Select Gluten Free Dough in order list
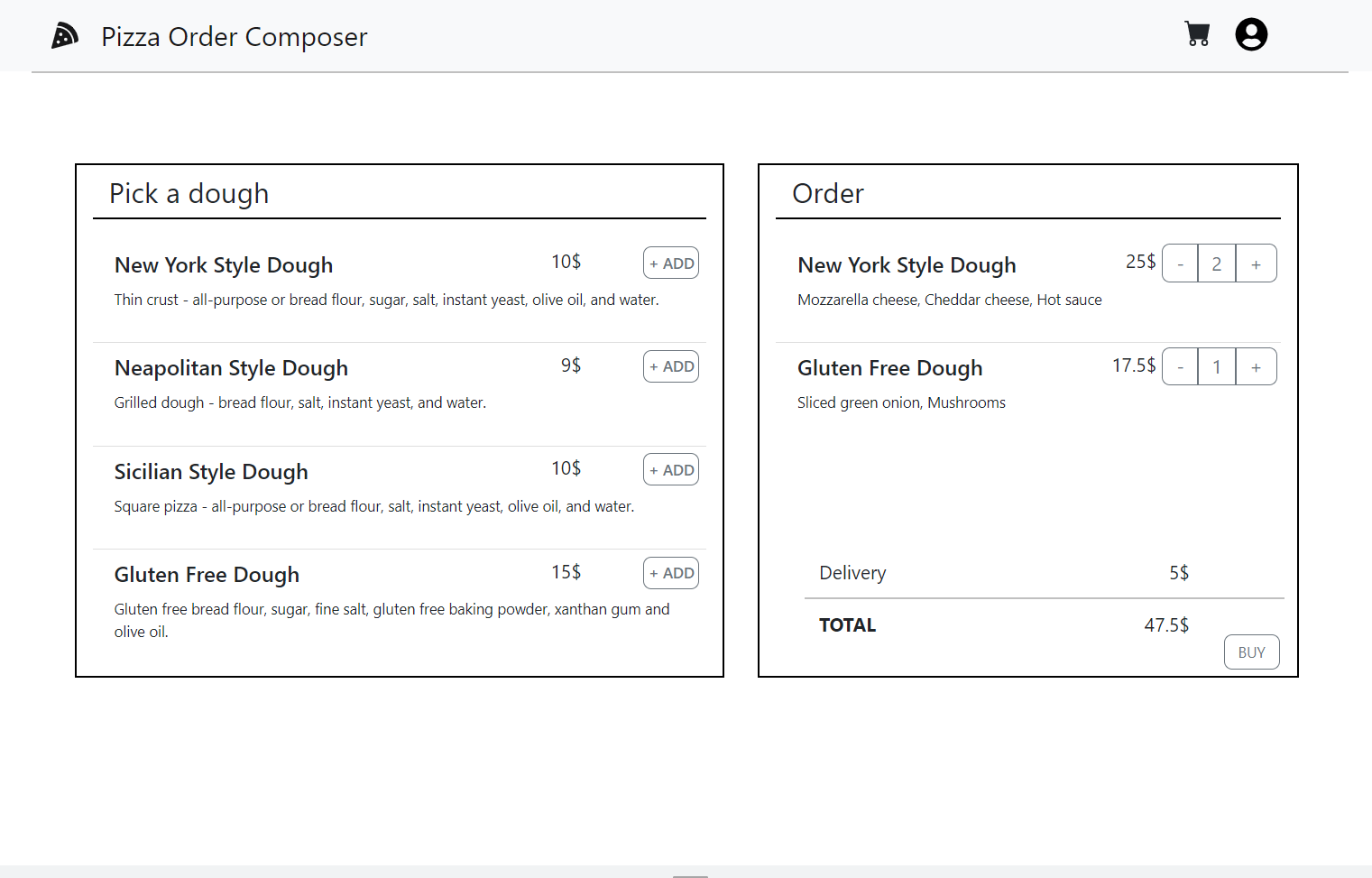This screenshot has width=1372, height=878. click(889, 368)
